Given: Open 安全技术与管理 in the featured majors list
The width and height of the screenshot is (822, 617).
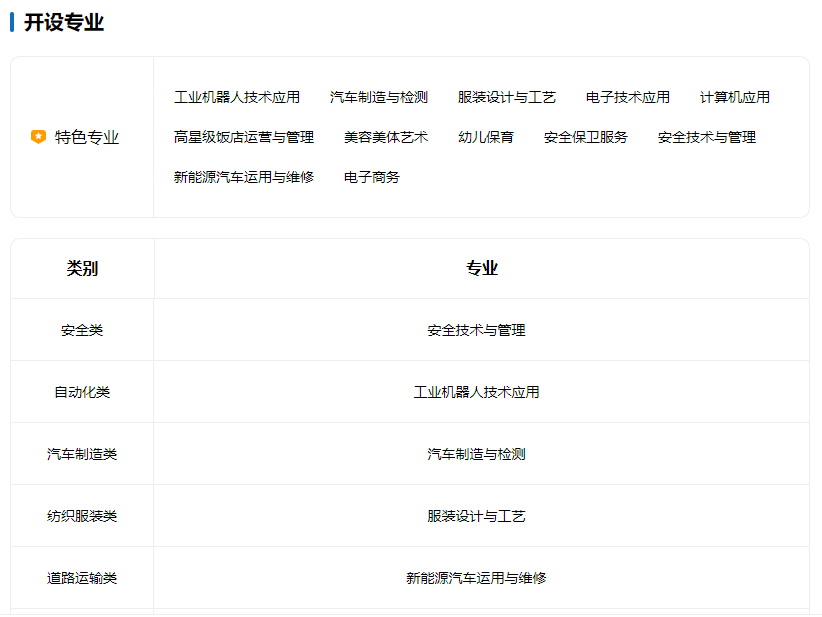Looking at the screenshot, I should [x=707, y=137].
